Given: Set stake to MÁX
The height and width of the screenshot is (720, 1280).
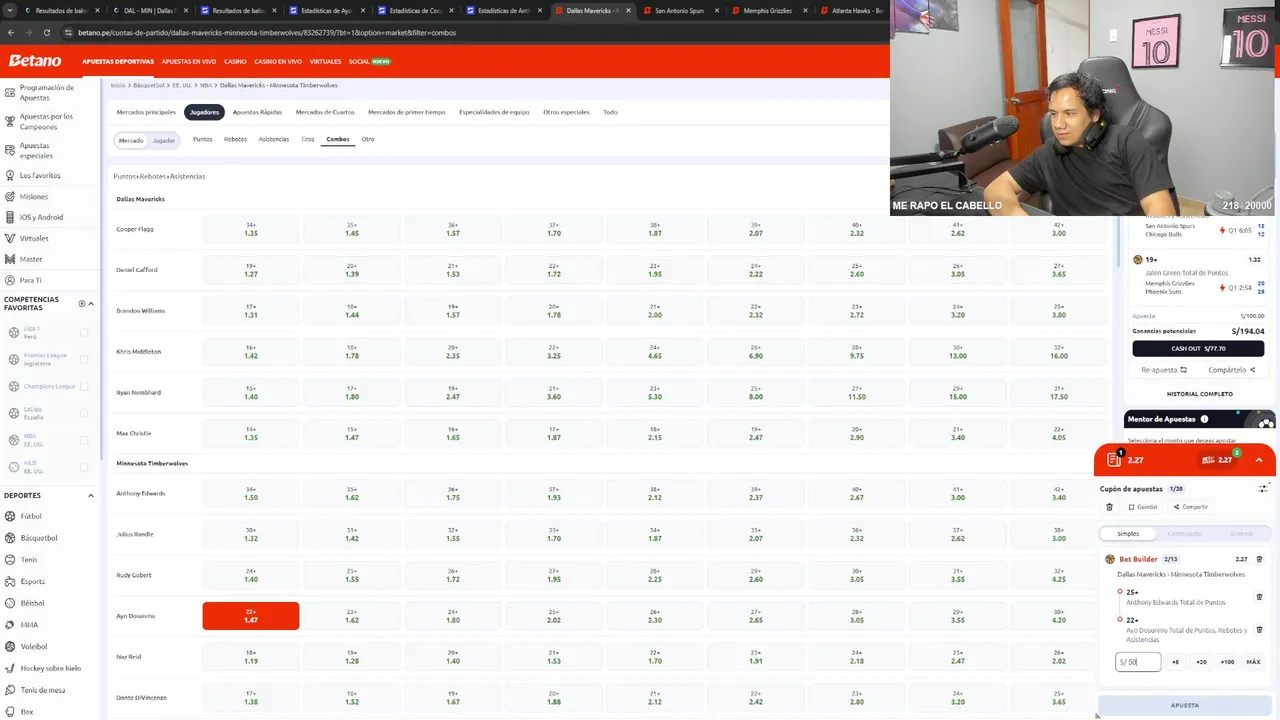Looking at the screenshot, I should click(x=1253, y=662).
